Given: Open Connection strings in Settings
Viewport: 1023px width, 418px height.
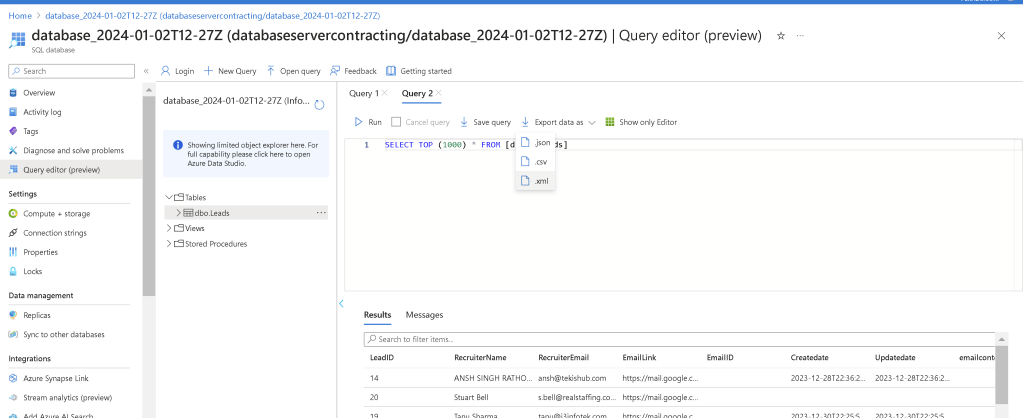Looking at the screenshot, I should pos(55,233).
